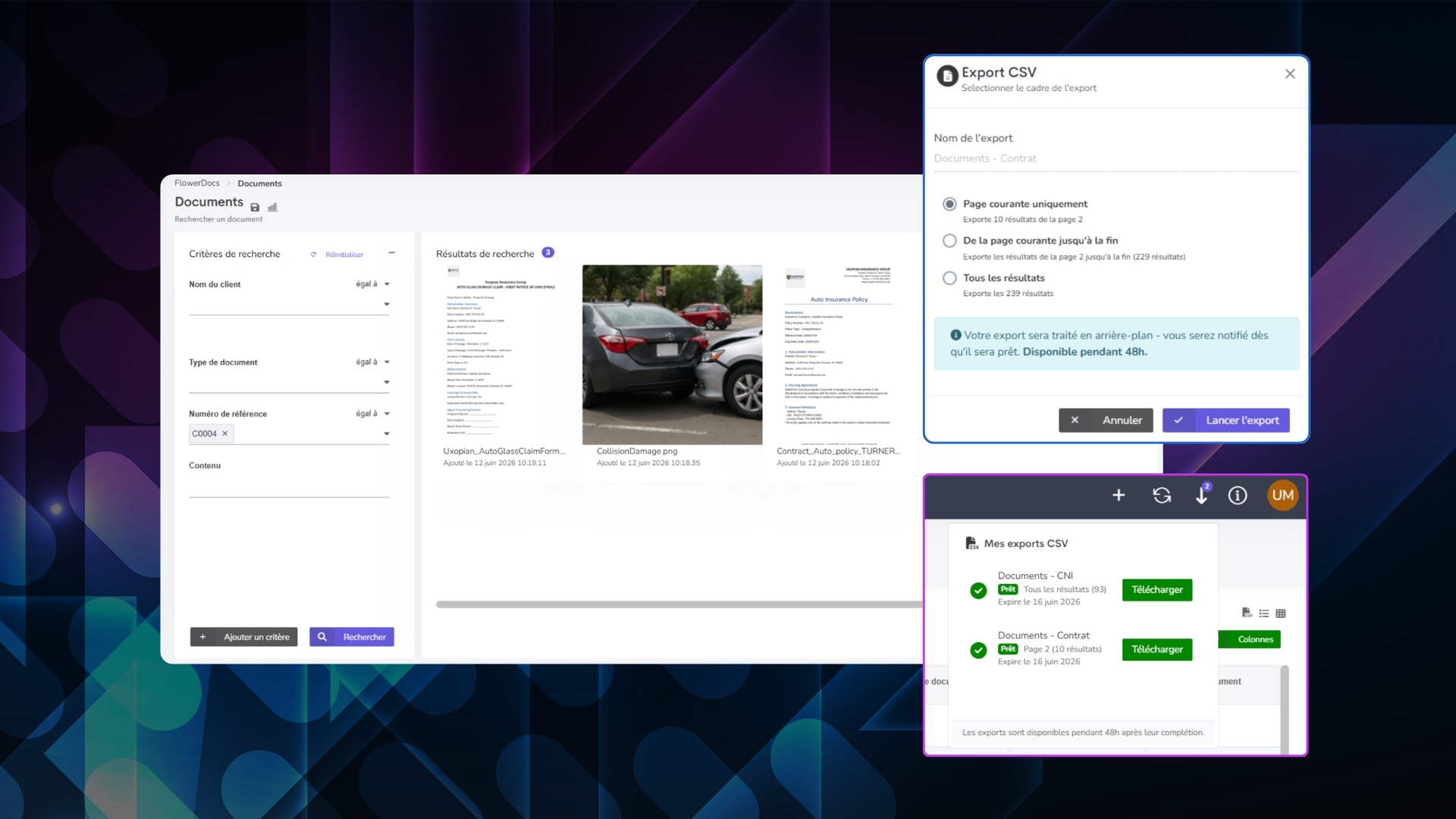This screenshot has height=819, width=1456.
Task: Click 'Exporte les 239 résultats' text
Action: click(1008, 293)
